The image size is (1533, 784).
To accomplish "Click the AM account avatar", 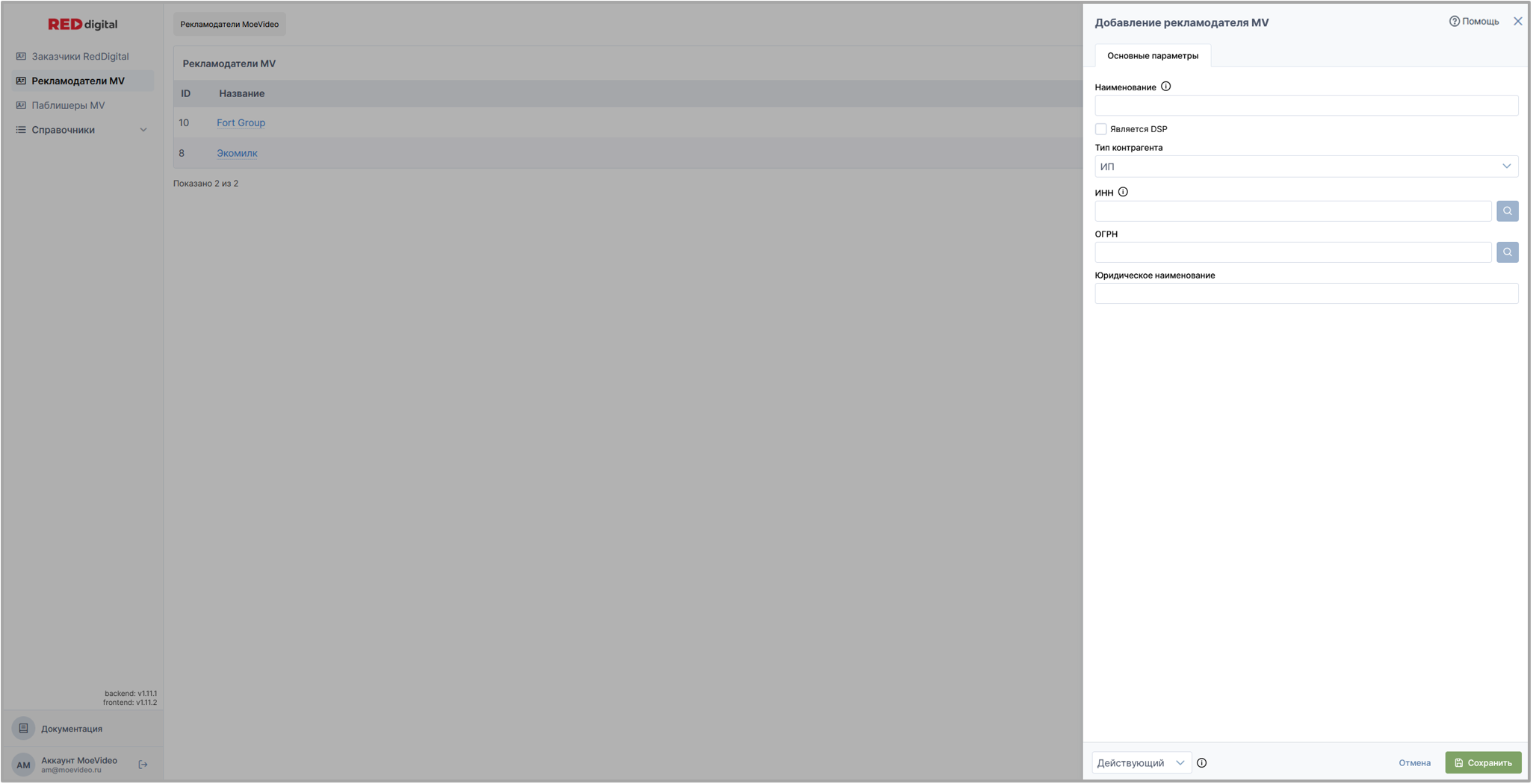I will click(24, 765).
